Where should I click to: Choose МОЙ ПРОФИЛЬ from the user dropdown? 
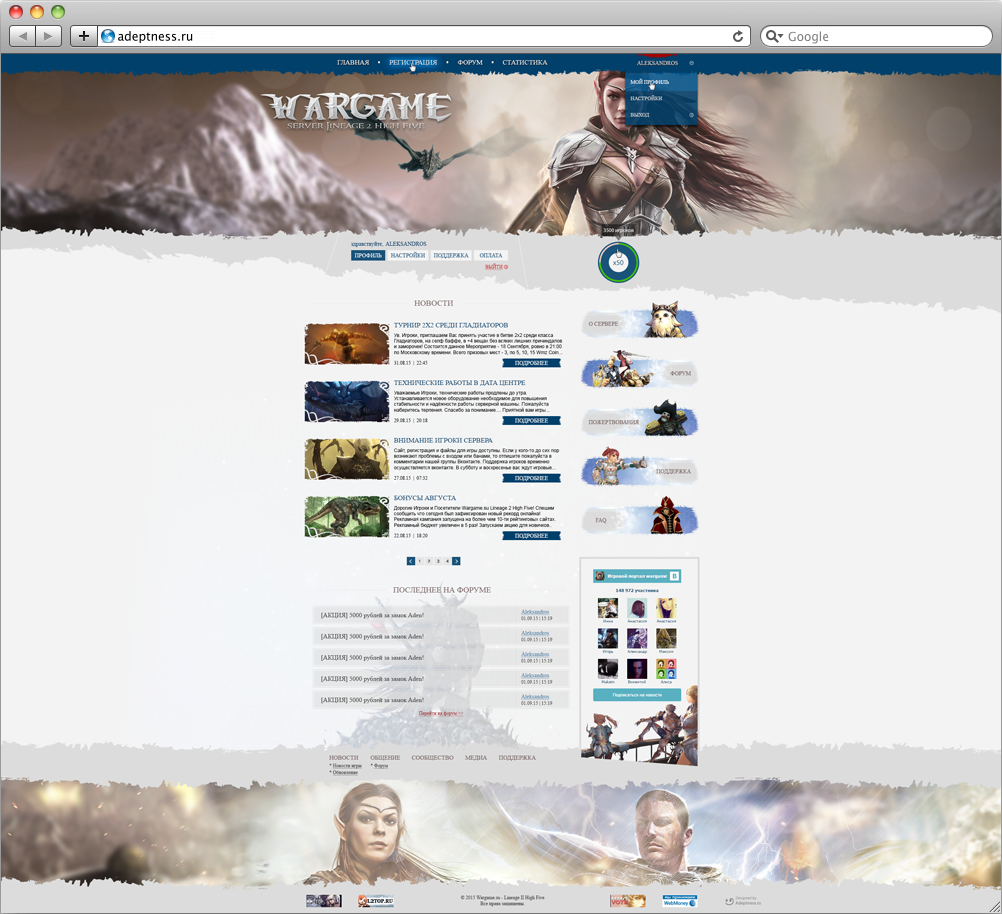pyautogui.click(x=661, y=82)
